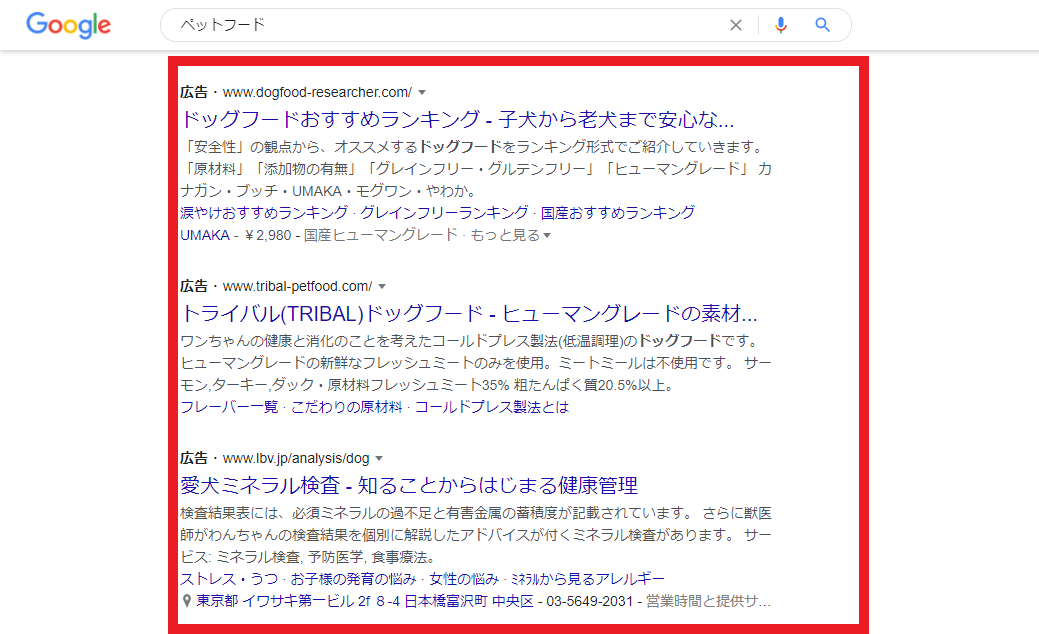Click the www.lbv.jp/analysis/dog URL text
1039x634 pixels.
[296, 458]
